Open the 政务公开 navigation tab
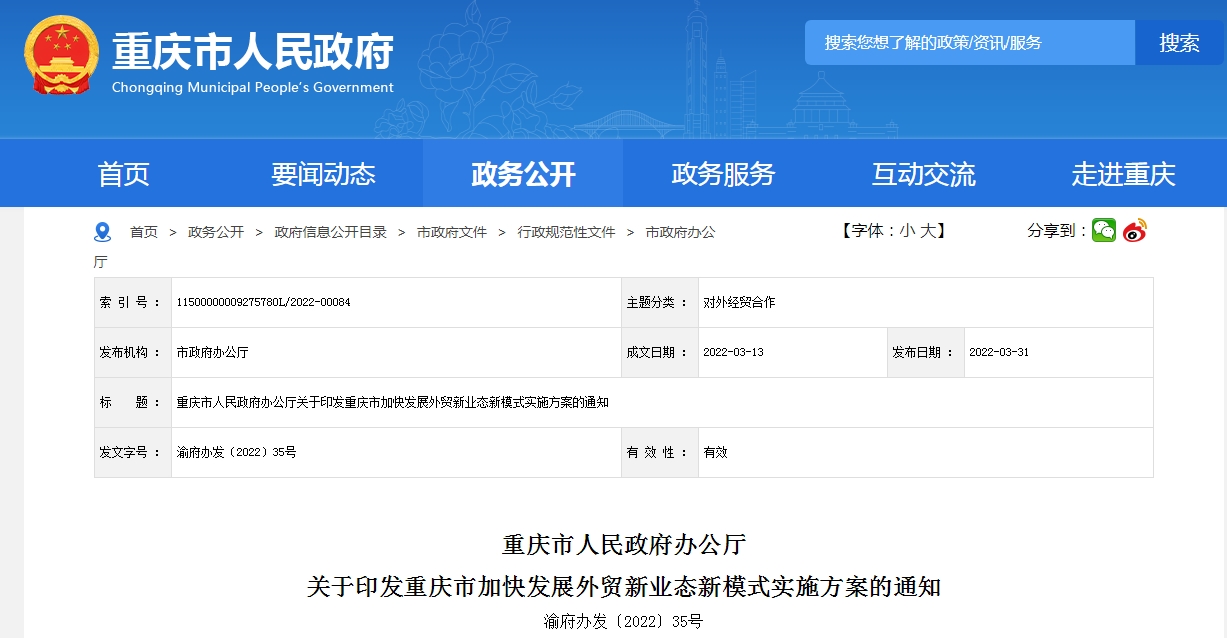Image resolution: width=1227 pixels, height=638 pixels. click(x=521, y=173)
